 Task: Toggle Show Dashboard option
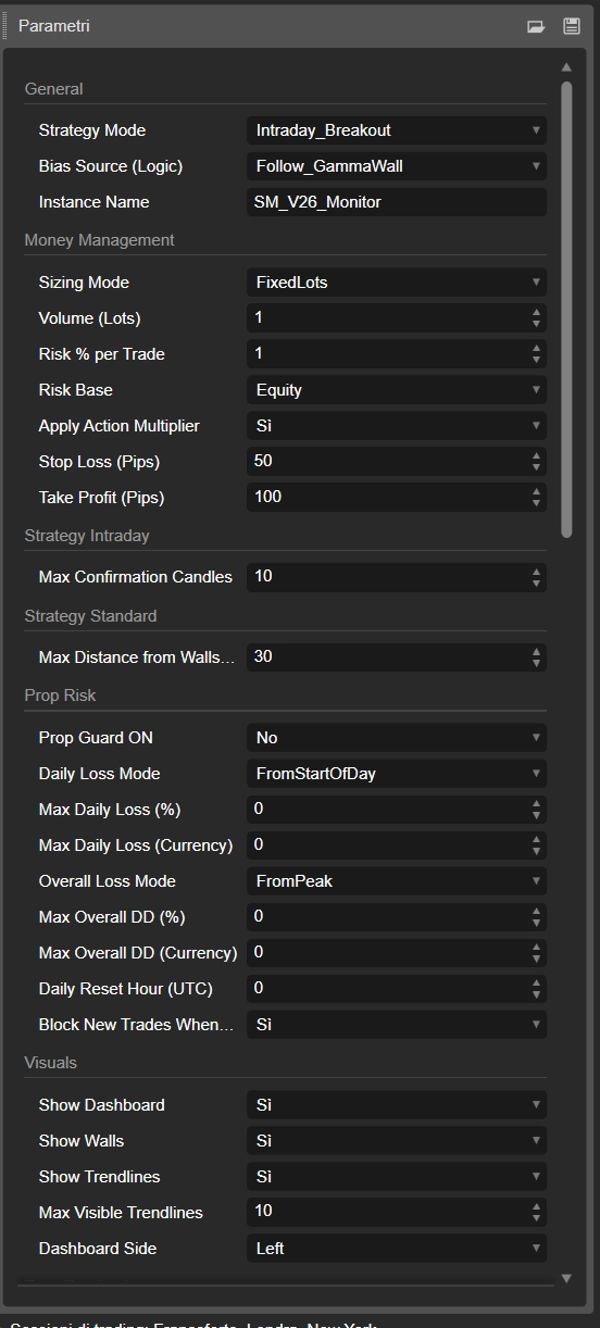click(396, 1105)
